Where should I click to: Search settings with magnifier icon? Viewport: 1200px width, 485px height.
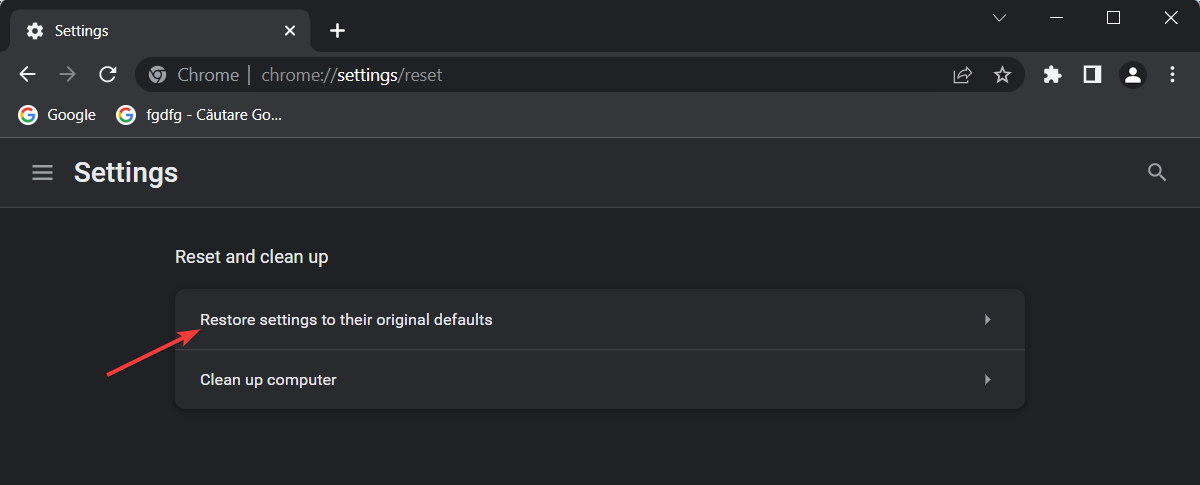(x=1157, y=173)
